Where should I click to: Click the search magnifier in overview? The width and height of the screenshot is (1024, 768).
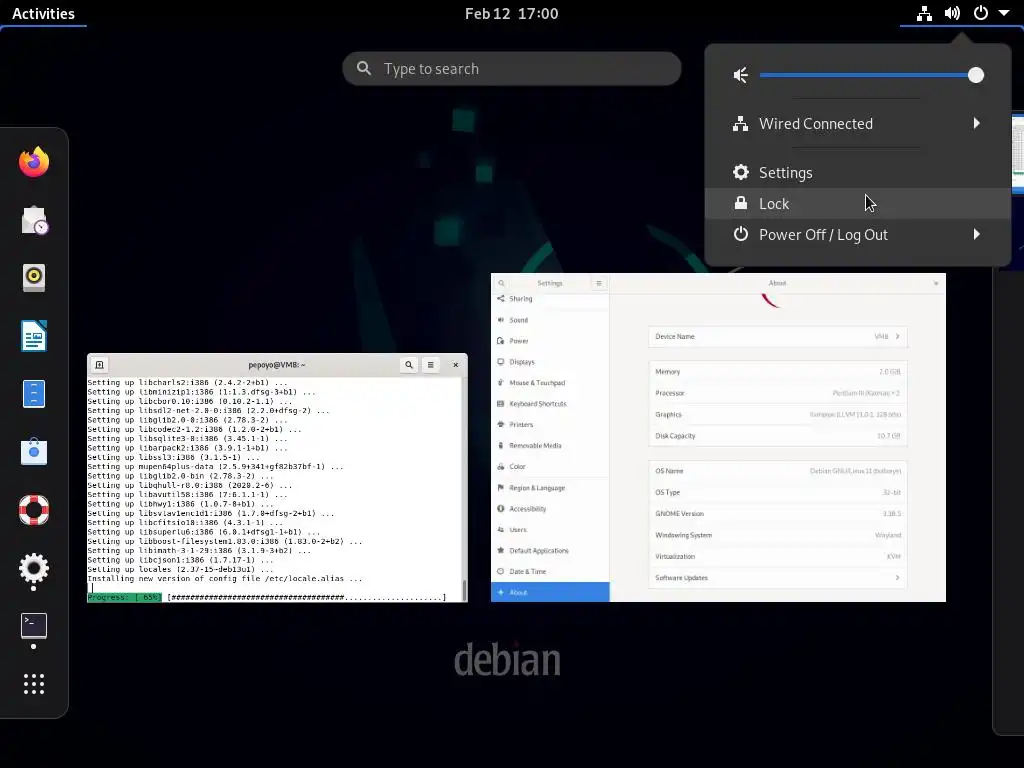[364, 68]
